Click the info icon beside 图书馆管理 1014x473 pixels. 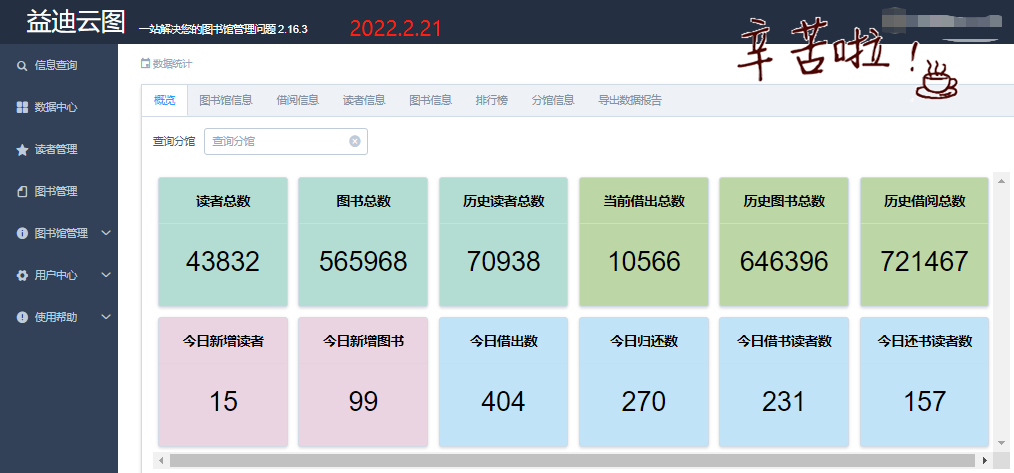pos(22,234)
